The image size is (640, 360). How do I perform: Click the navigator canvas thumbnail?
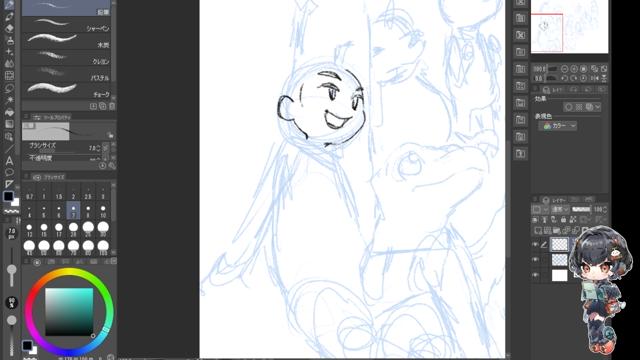(569, 27)
